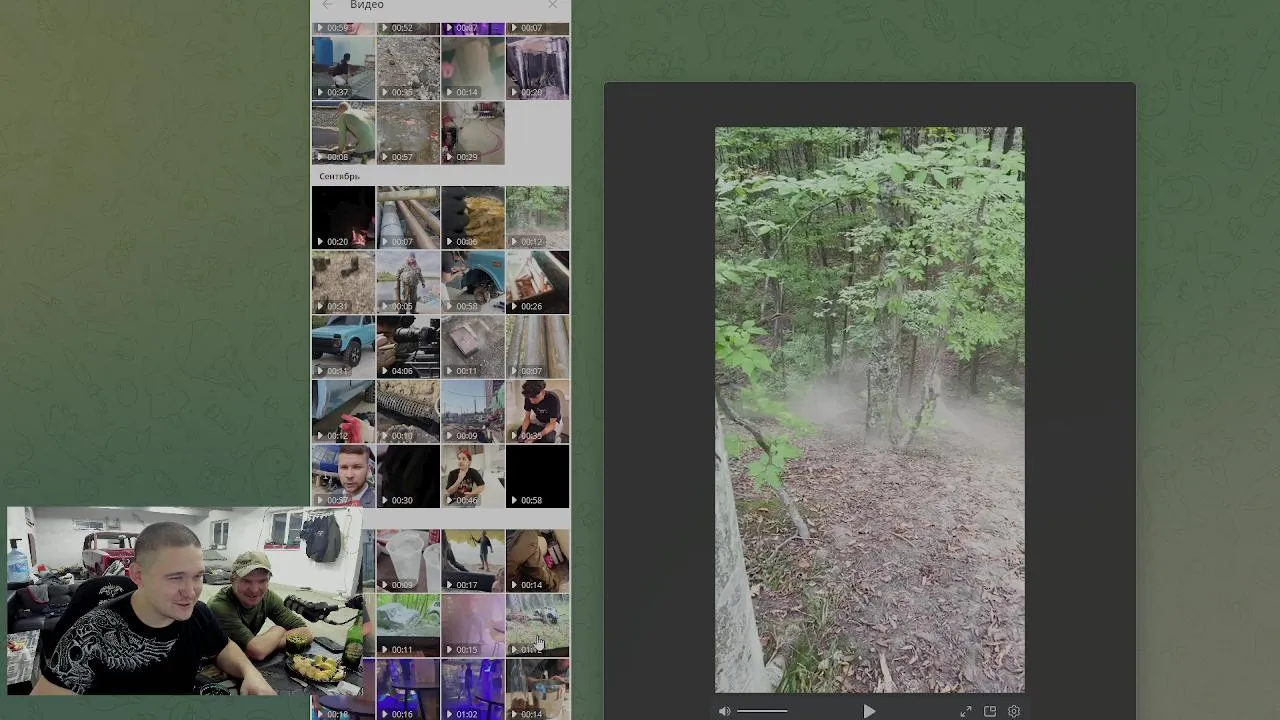The width and height of the screenshot is (1280, 720).
Task: Open the 00:07 video of stacked pipes
Action: [x=408, y=217]
